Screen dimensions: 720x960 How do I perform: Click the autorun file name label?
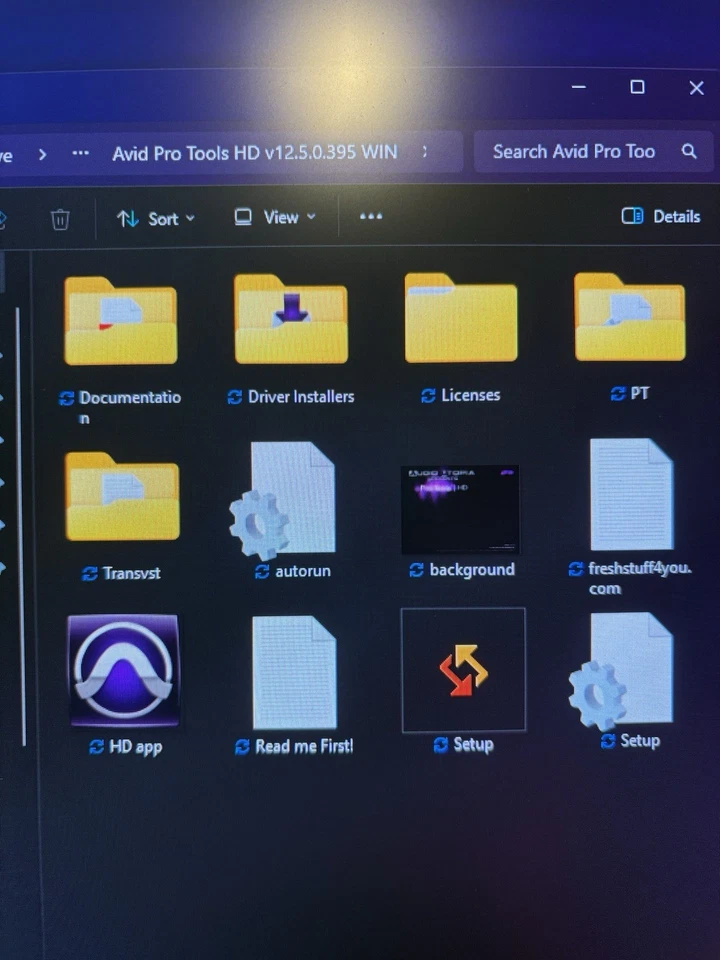302,571
